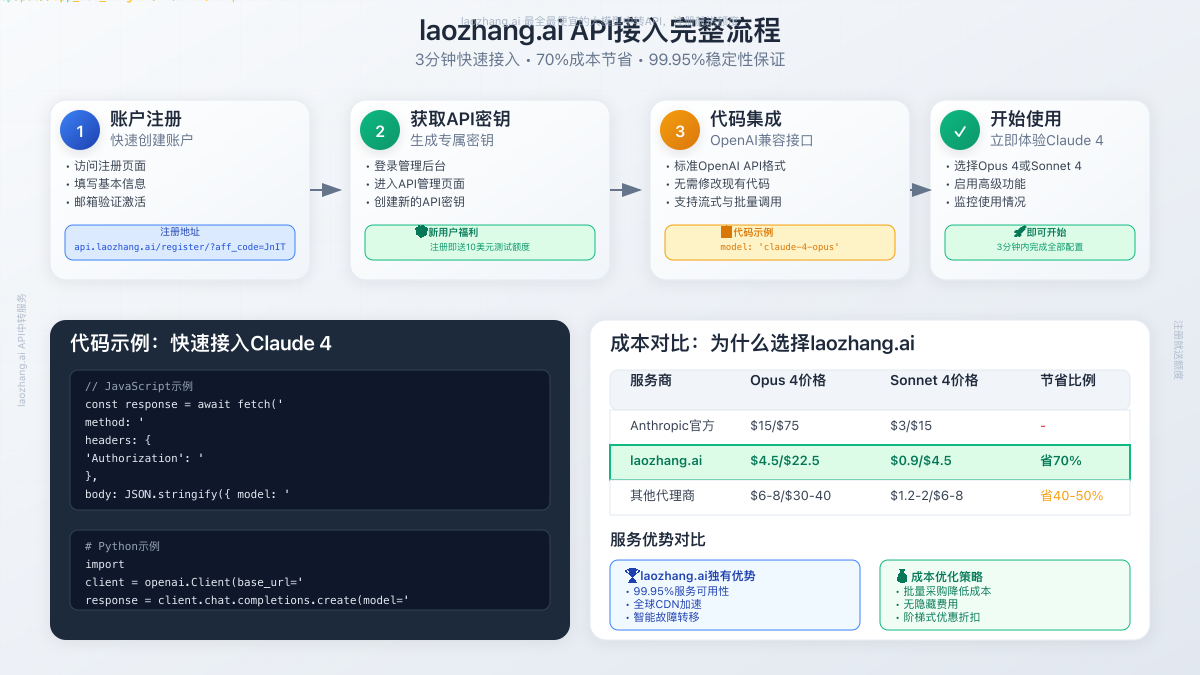Click the 支持流式与批量调用 bullet
The image size is (1200, 675).
[724, 202]
